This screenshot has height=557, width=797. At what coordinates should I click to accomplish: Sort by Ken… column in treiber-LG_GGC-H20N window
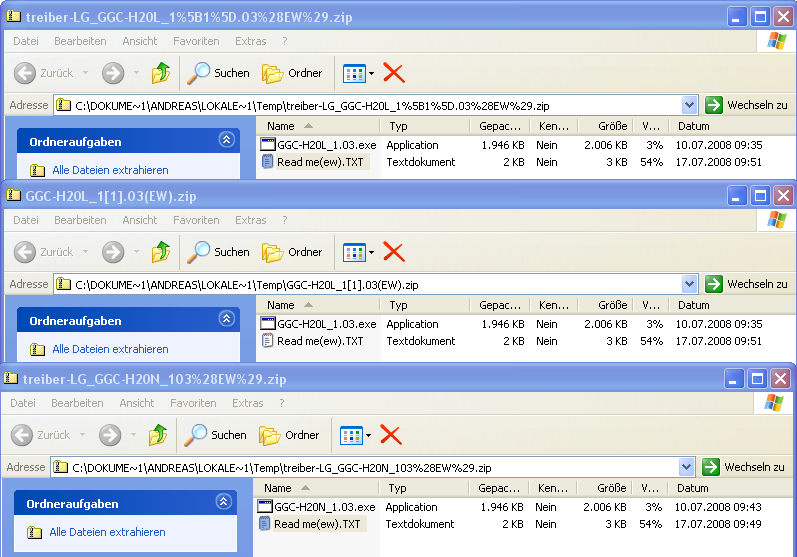[552, 488]
